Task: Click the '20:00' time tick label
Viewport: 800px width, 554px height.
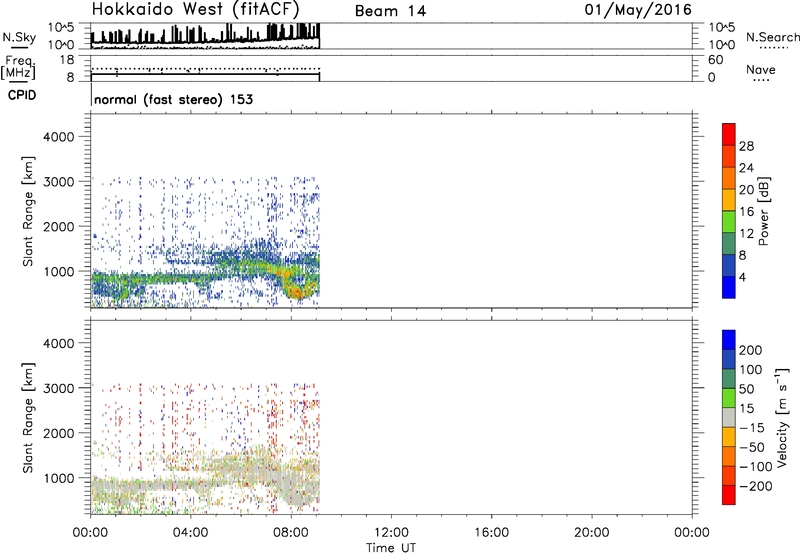Action: (591, 533)
